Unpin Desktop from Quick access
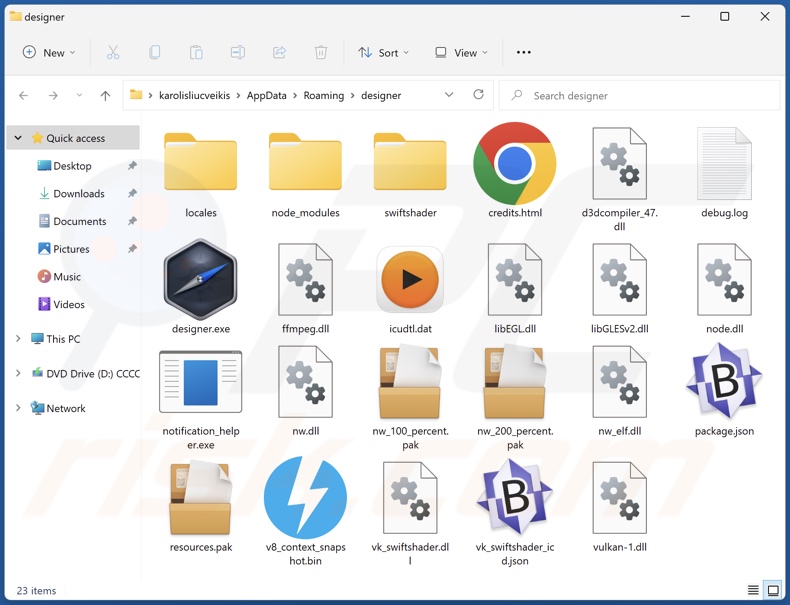Image resolution: width=790 pixels, height=605 pixels. [132, 166]
